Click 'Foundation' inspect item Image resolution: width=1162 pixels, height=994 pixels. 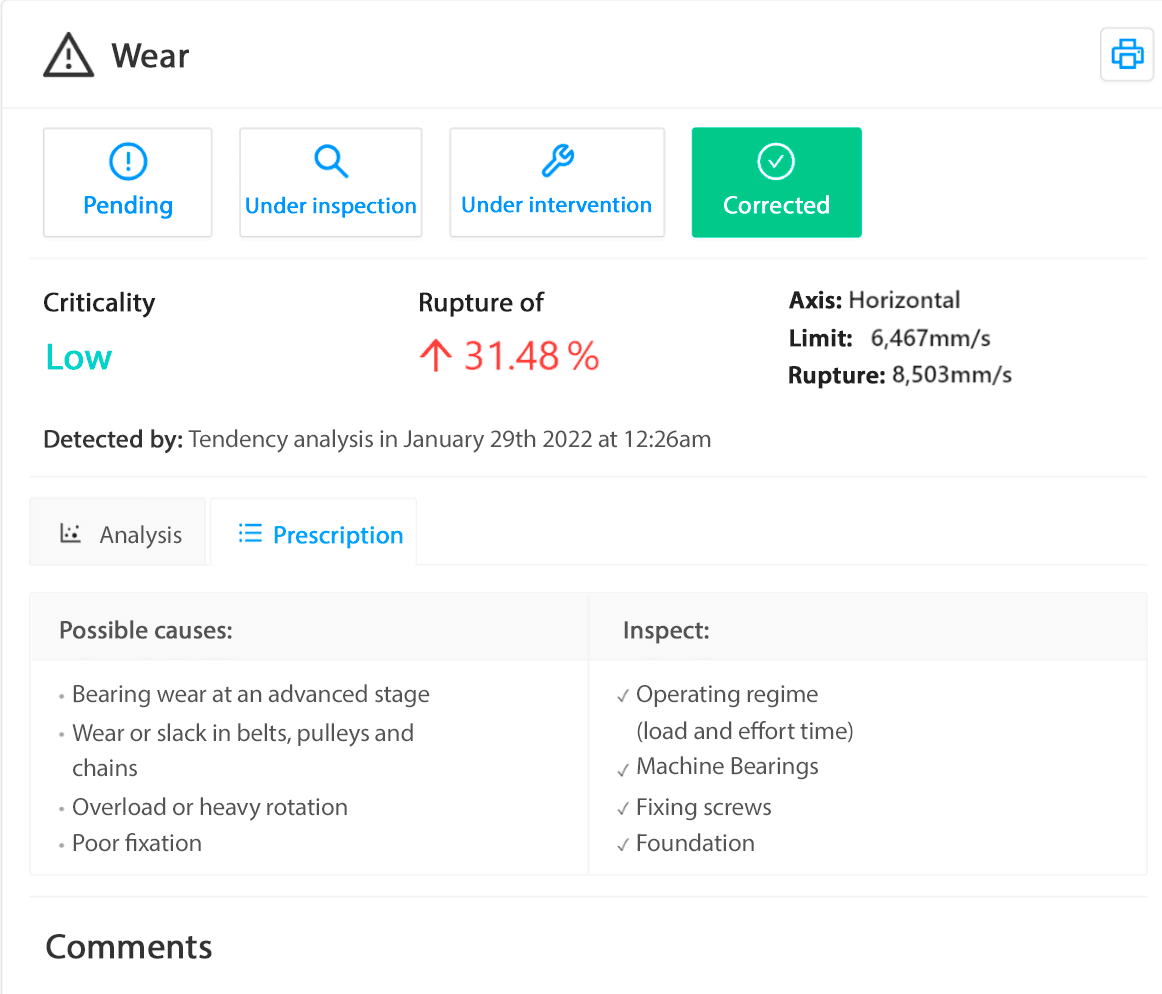(x=695, y=843)
